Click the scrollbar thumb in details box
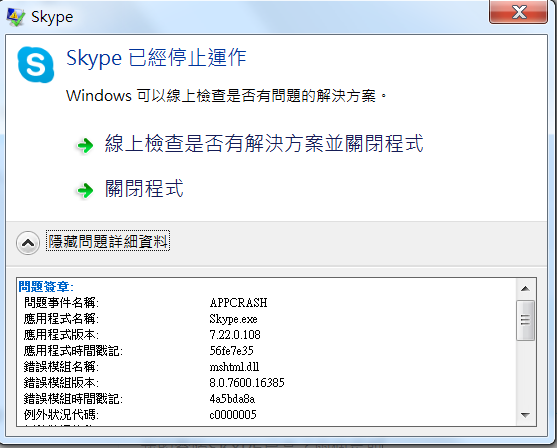This screenshot has height=448, width=557. tap(525, 320)
